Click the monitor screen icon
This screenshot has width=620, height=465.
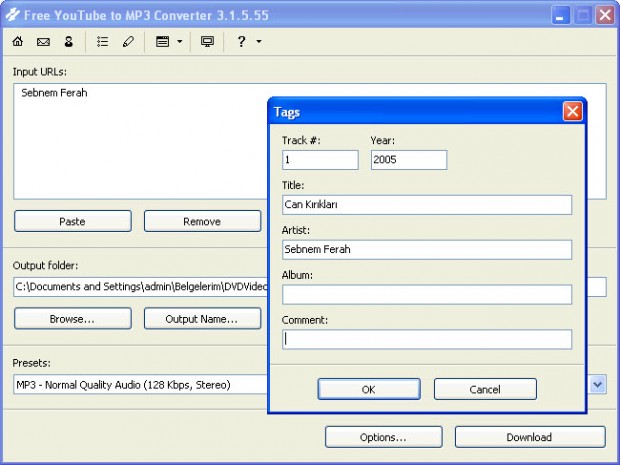[207, 42]
